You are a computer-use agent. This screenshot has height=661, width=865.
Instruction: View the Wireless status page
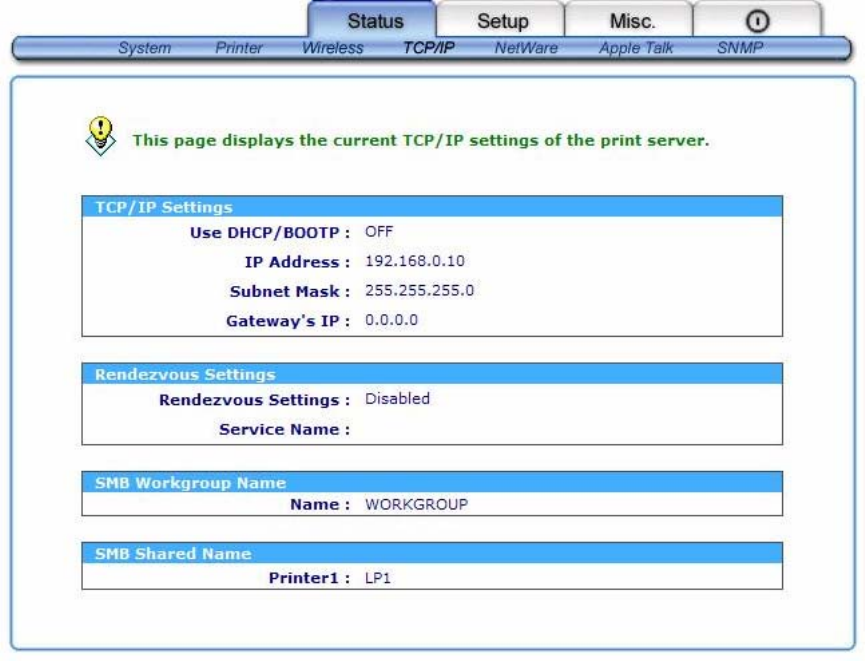coord(333,48)
